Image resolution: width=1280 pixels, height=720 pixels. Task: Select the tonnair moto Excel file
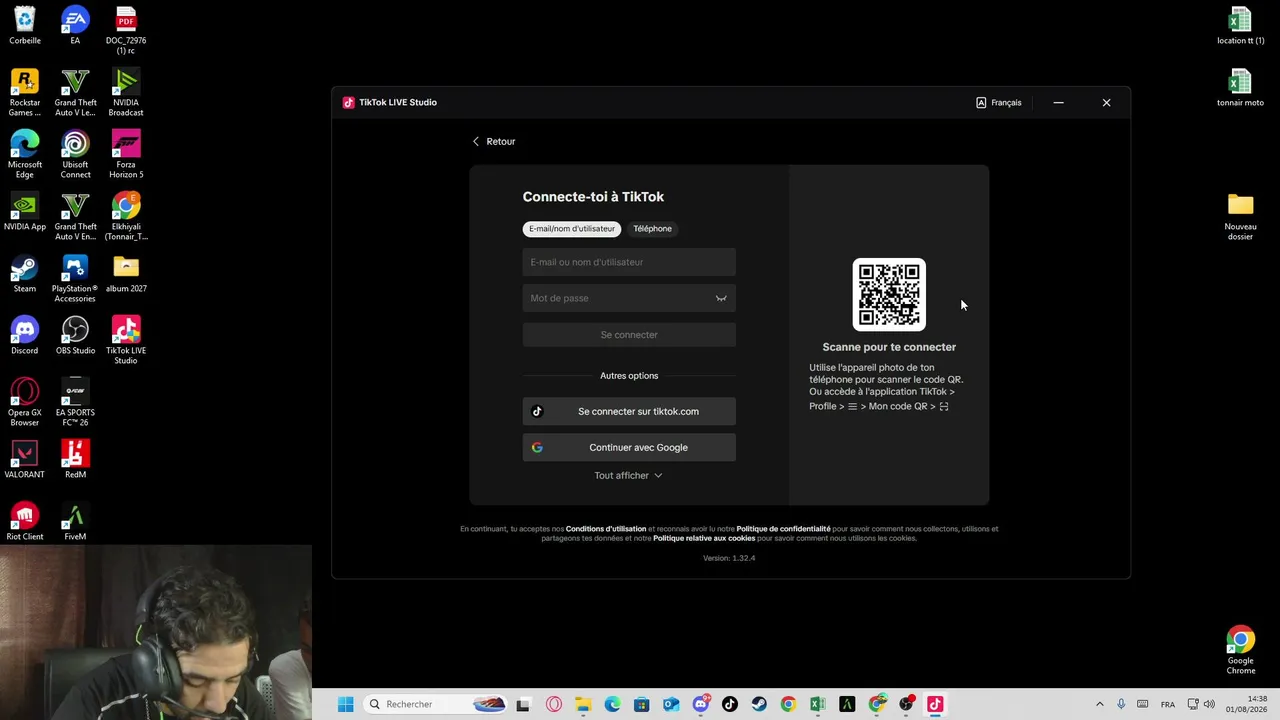[x=1240, y=88]
